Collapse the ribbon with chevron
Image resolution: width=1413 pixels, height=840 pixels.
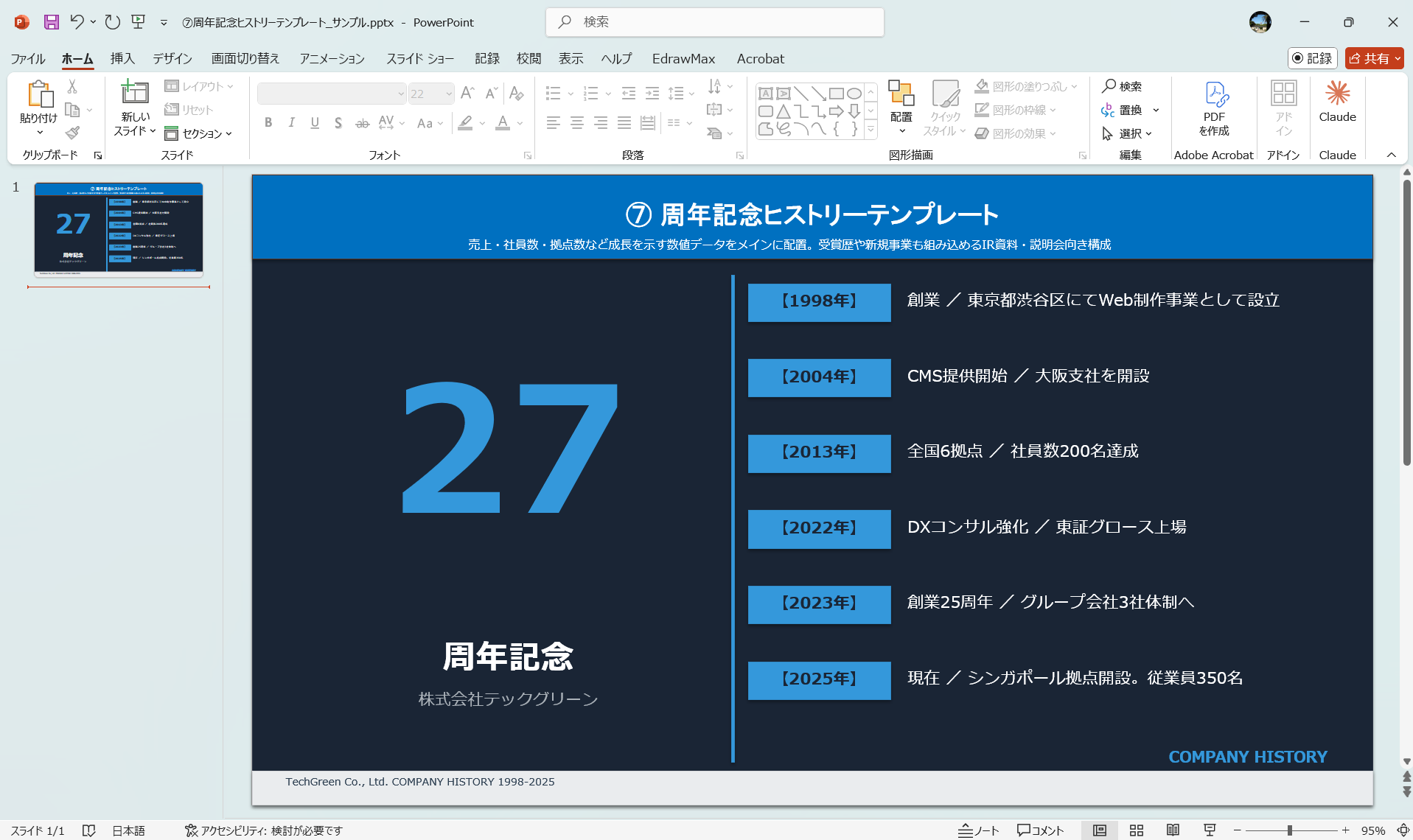[1391, 155]
